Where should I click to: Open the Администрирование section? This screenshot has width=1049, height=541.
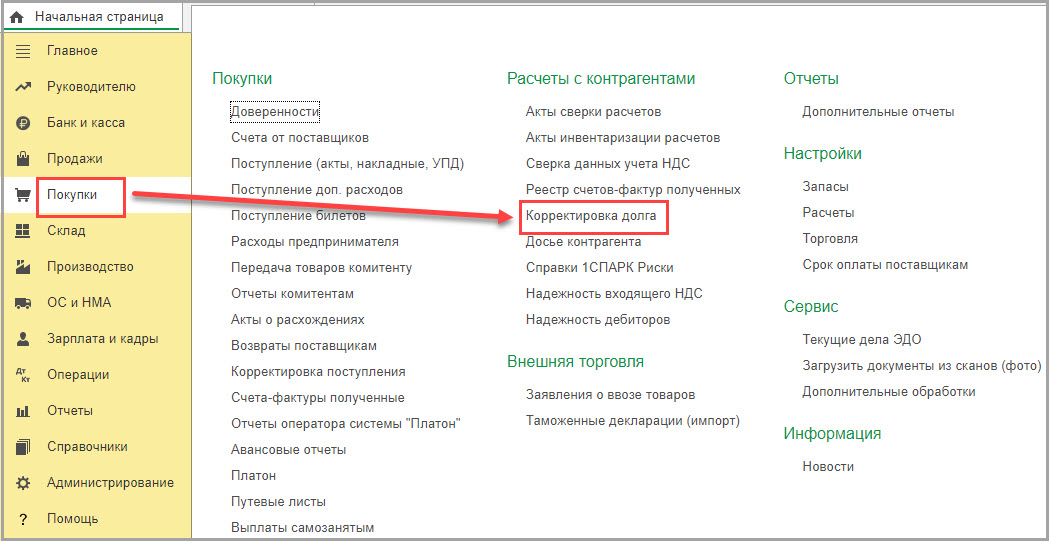(110, 483)
